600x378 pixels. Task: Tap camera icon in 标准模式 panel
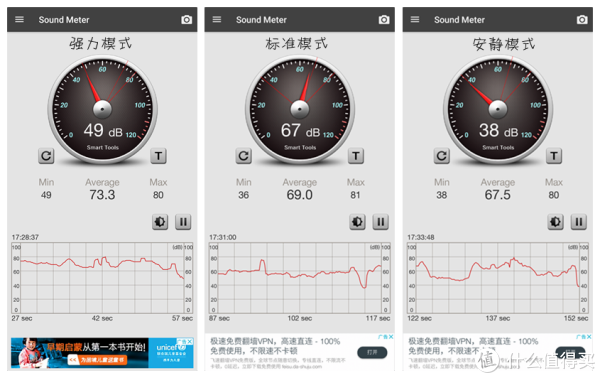pyautogui.click(x=384, y=20)
